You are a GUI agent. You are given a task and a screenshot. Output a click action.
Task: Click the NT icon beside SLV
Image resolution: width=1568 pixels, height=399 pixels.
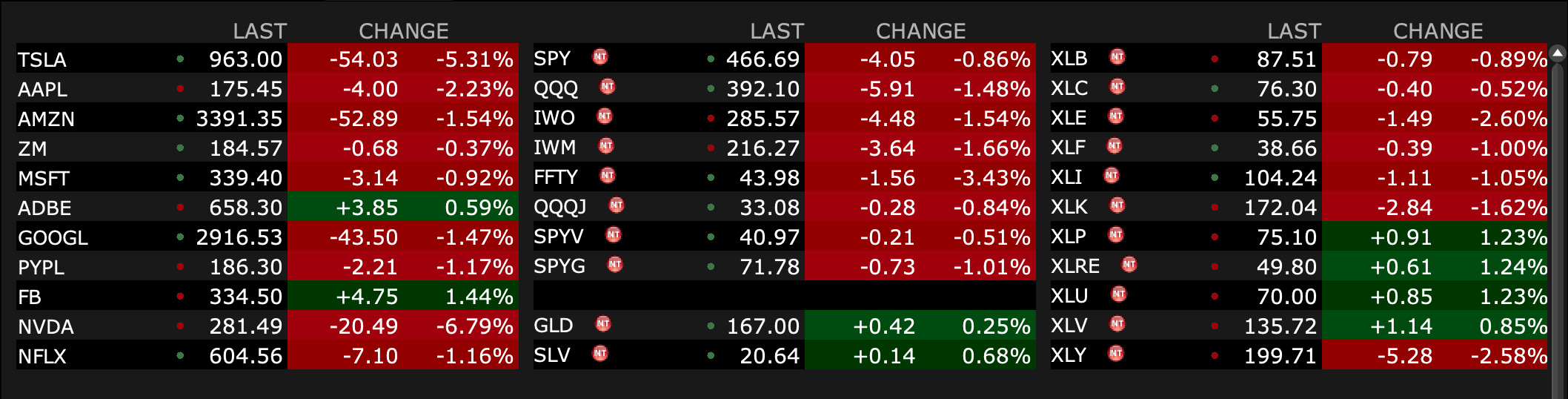coord(600,354)
